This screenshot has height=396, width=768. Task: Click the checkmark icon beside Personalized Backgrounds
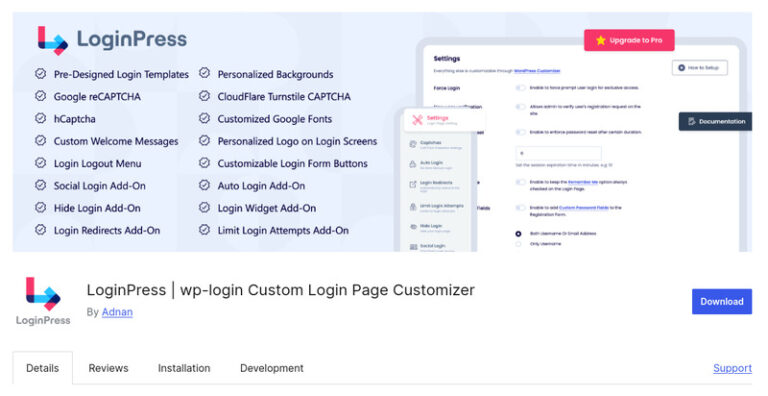[x=204, y=74]
